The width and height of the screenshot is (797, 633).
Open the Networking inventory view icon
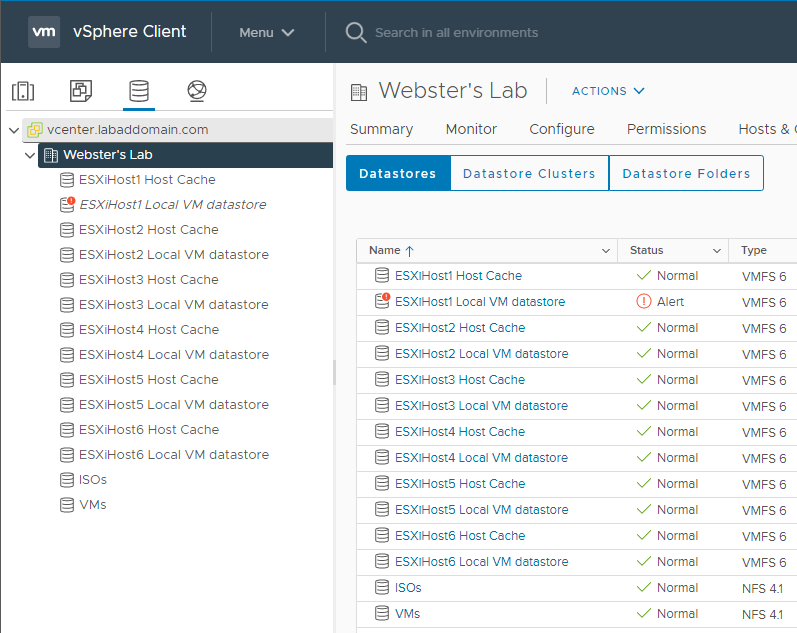[197, 91]
